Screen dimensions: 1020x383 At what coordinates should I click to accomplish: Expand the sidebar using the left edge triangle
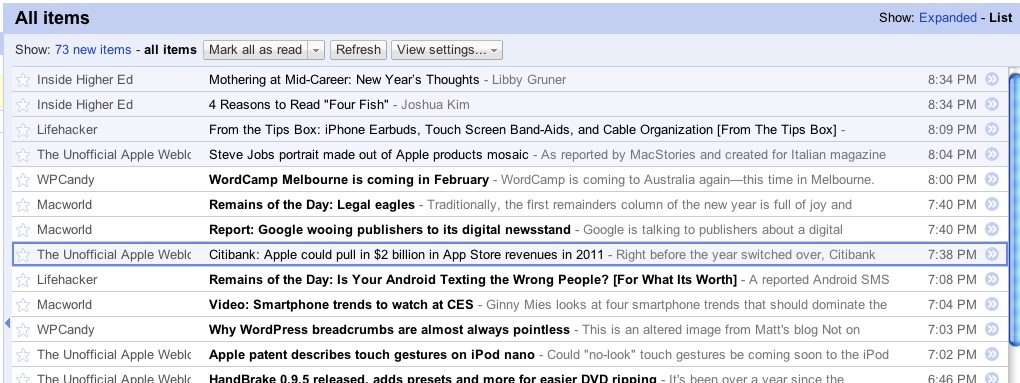7,323
